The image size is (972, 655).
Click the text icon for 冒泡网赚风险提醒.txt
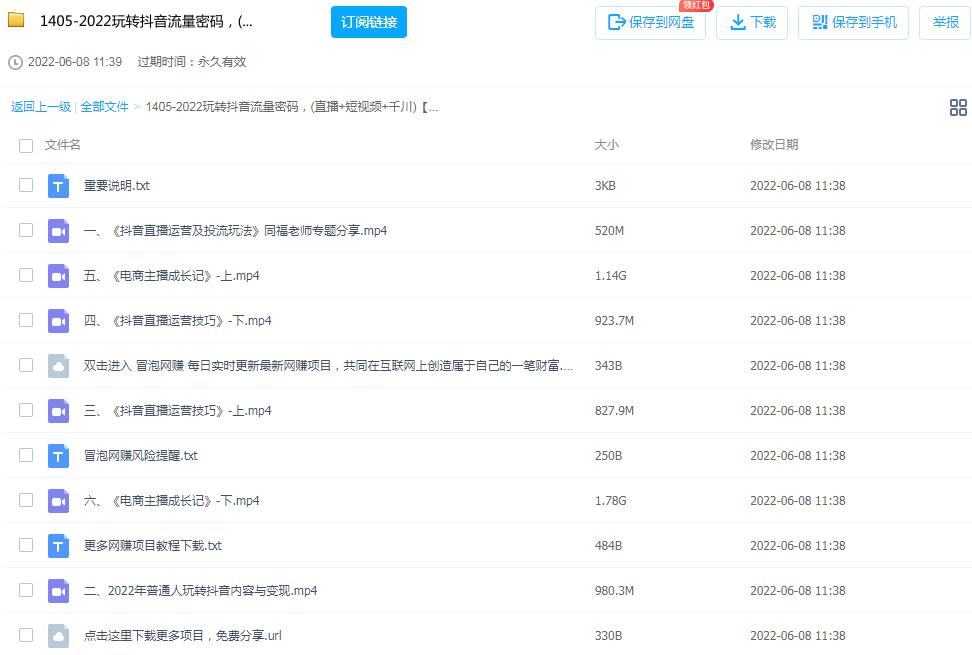[58, 456]
